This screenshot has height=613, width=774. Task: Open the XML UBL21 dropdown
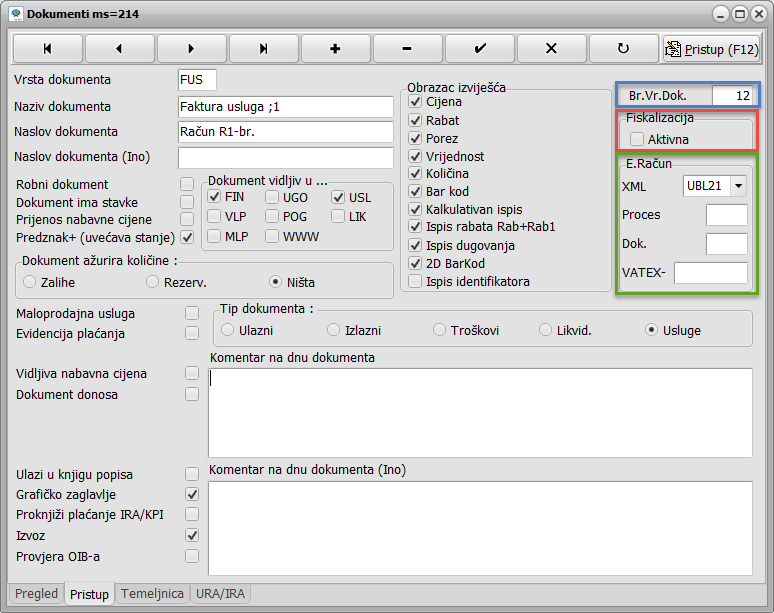pos(738,185)
